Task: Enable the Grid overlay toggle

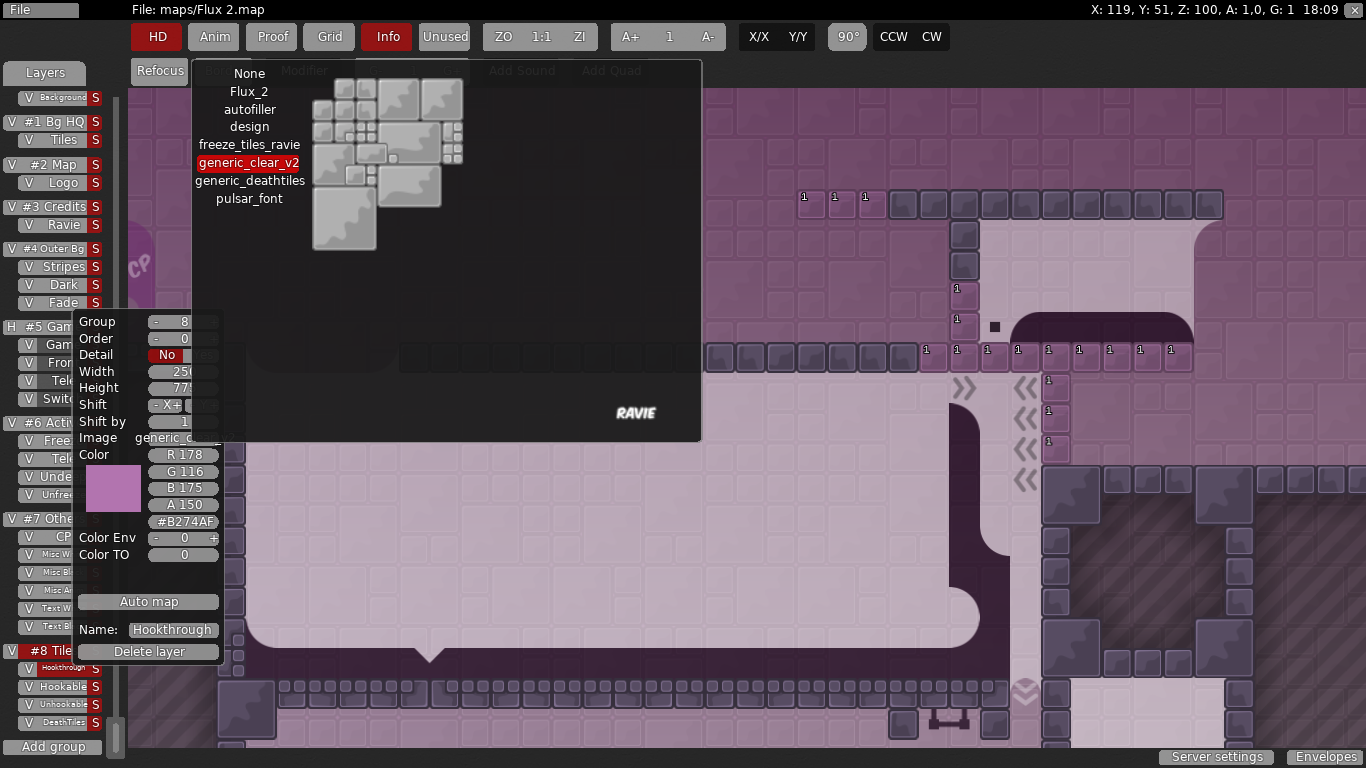Action: (330, 37)
